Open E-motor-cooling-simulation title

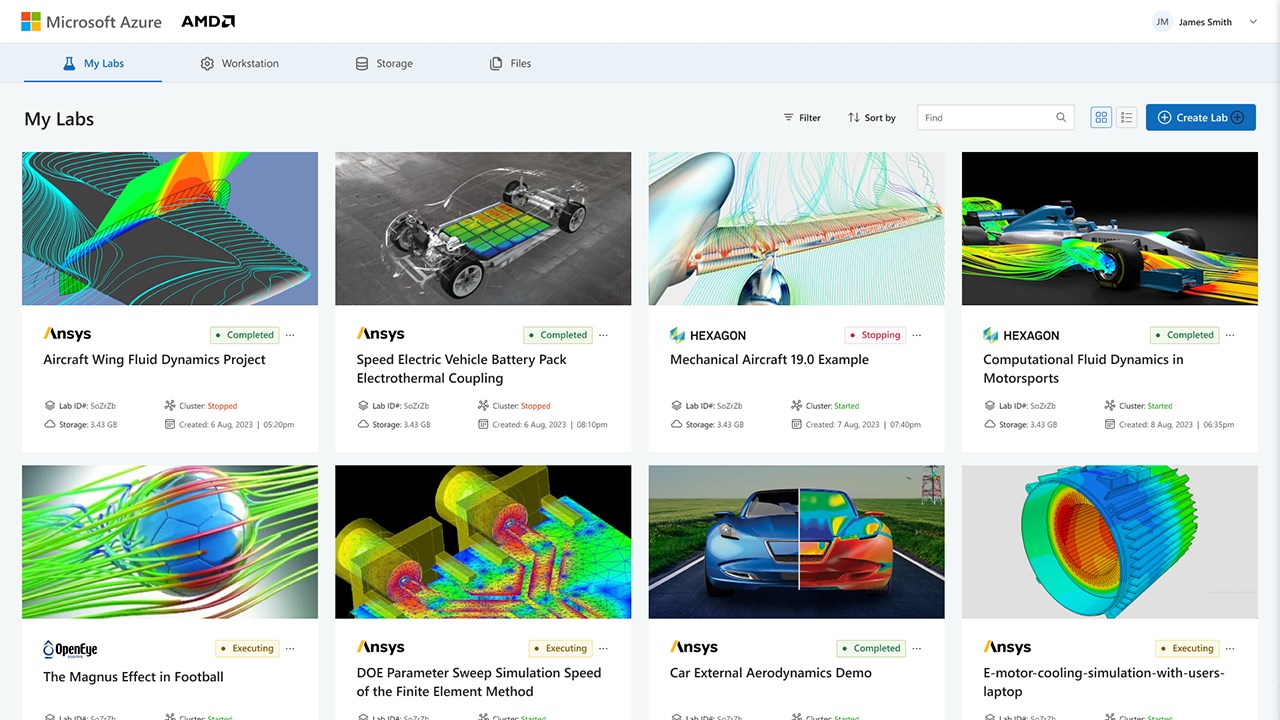point(1104,682)
